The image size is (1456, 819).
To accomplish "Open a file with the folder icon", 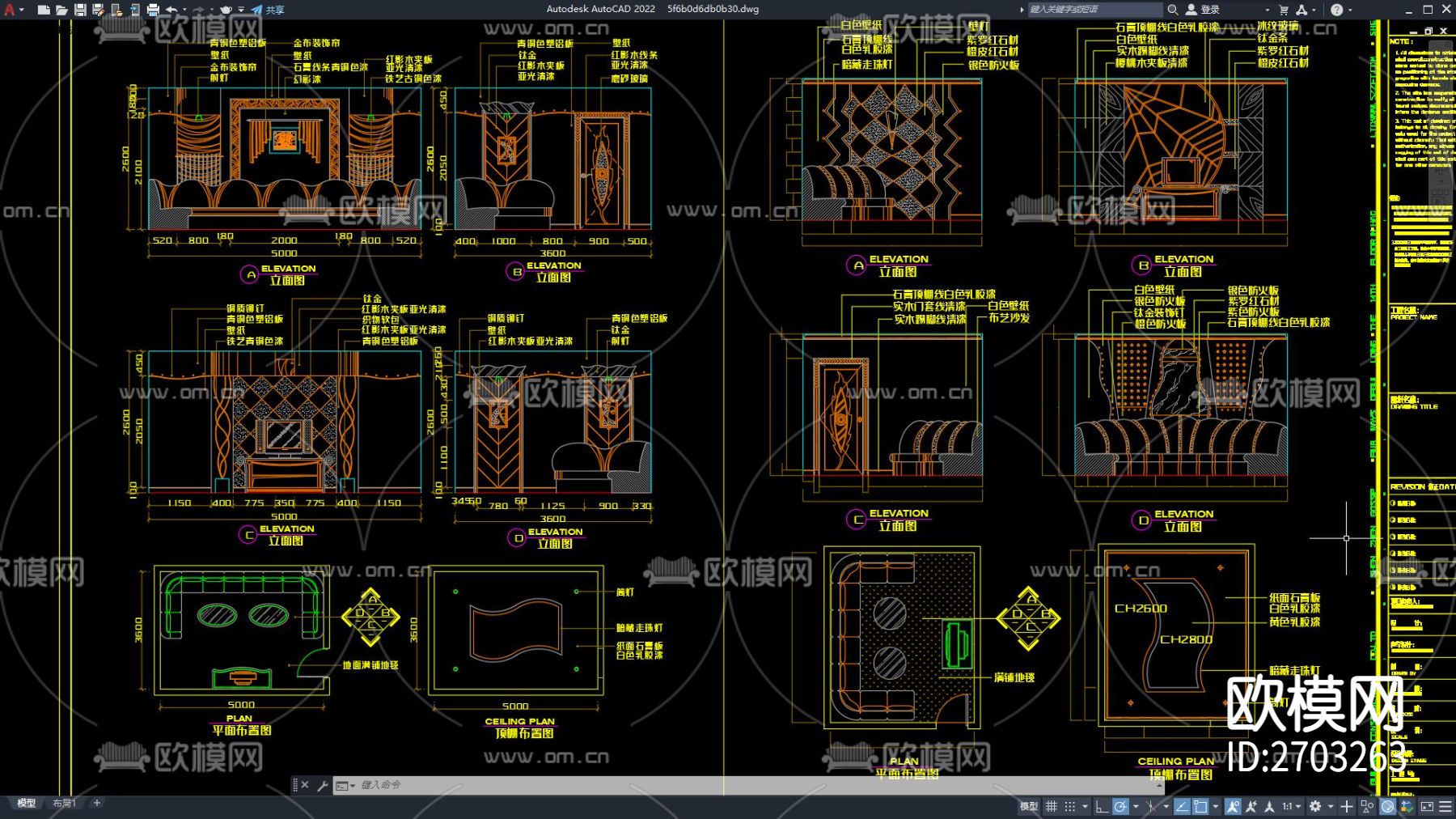I will click(x=61, y=10).
